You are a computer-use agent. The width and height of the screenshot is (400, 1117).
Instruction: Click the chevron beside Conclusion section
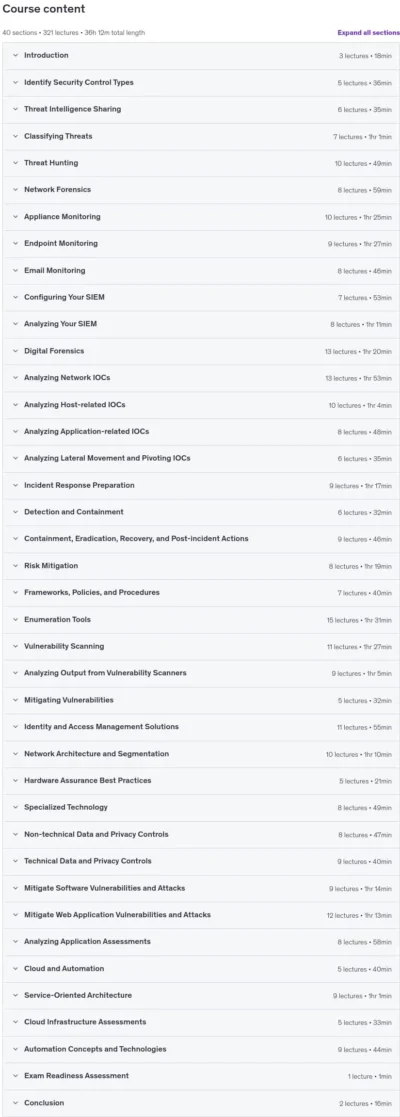[x=15, y=1103]
